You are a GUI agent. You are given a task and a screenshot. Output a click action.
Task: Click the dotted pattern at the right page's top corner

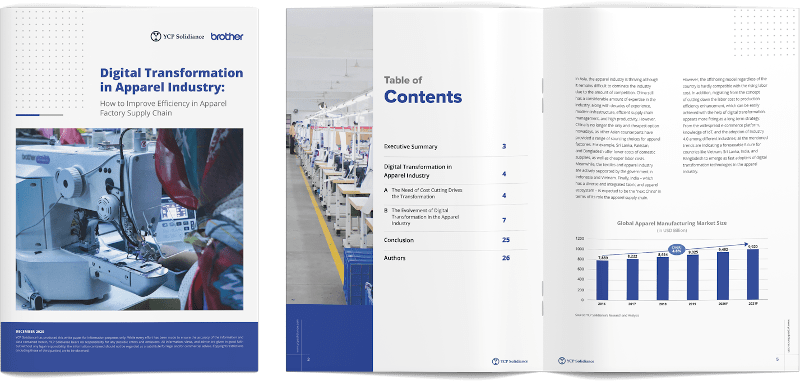tap(764, 33)
